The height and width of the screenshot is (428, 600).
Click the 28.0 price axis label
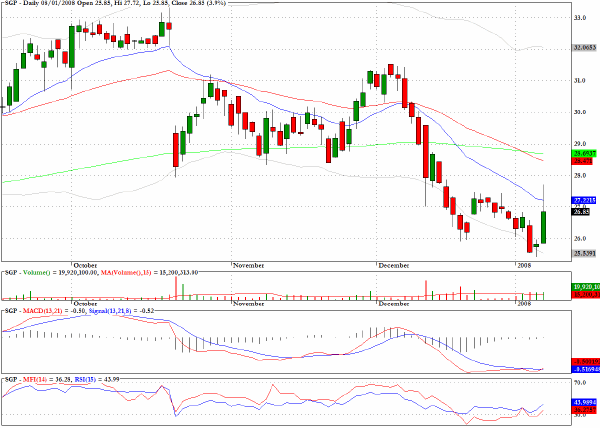pyautogui.click(x=579, y=176)
